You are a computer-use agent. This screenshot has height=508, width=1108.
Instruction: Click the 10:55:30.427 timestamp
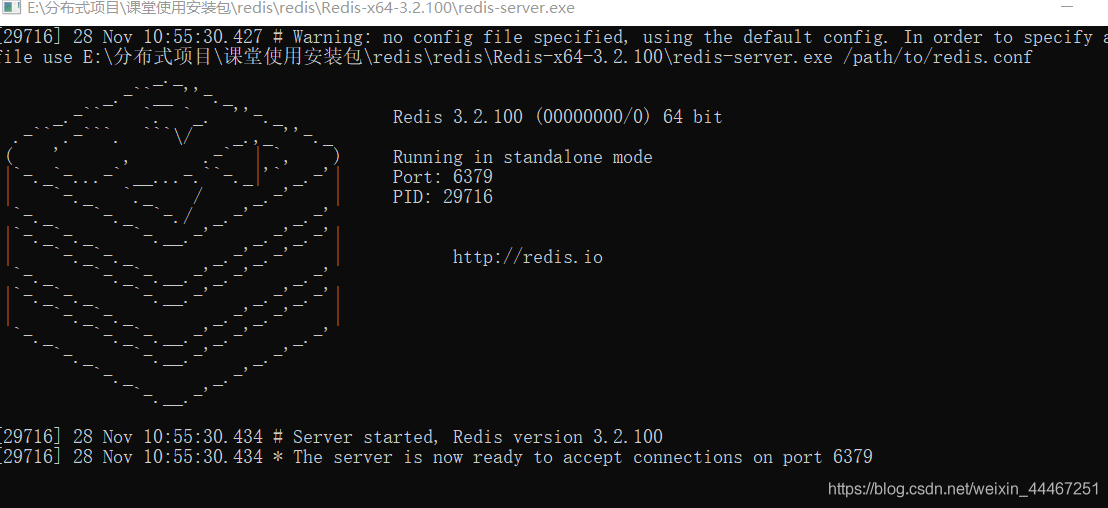(x=203, y=37)
